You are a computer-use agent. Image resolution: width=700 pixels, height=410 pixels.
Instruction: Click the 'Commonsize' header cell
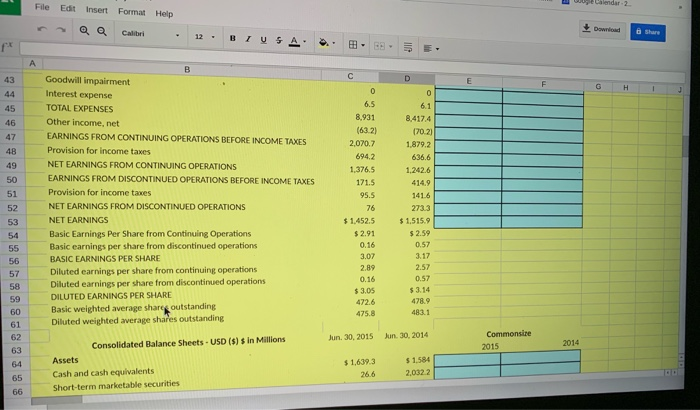508,334
